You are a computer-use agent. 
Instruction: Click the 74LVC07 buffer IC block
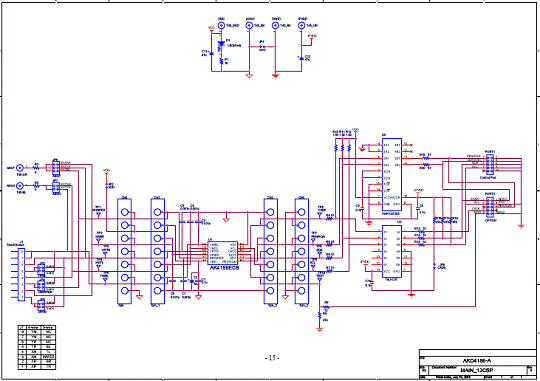click(392, 251)
